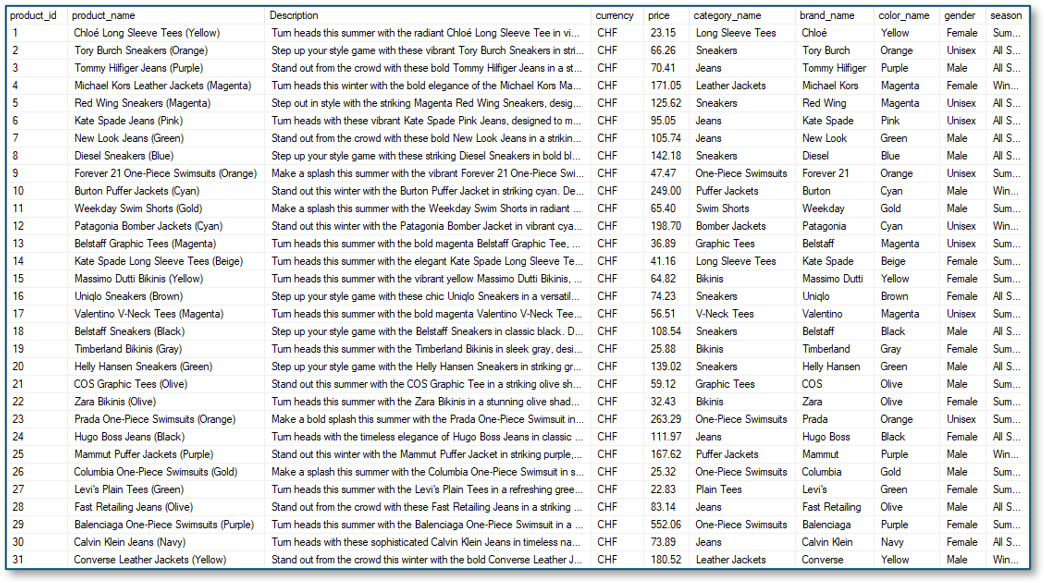Click the "Swim Shorts" category cell
The image size is (1044, 583).
tap(722, 208)
